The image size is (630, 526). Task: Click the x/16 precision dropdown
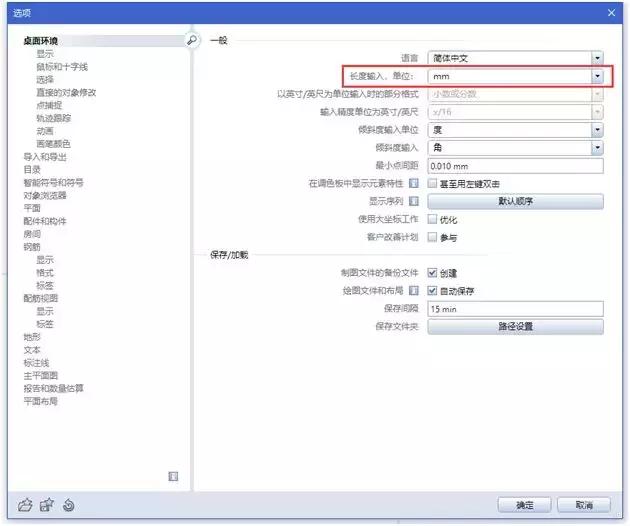click(515, 112)
